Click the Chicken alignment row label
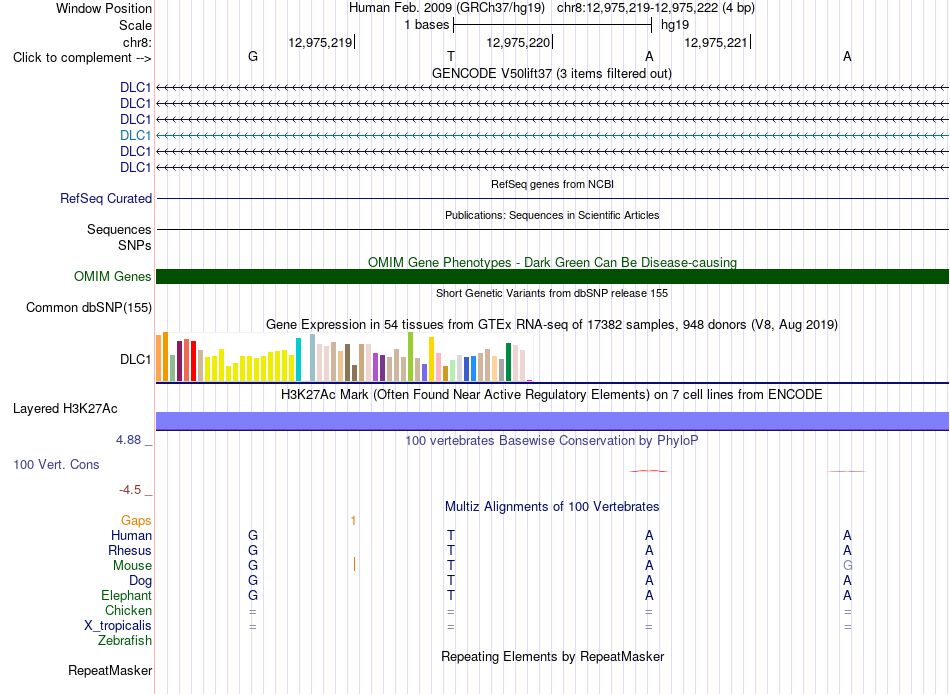Viewport: 950px width, 694px height. point(128,610)
